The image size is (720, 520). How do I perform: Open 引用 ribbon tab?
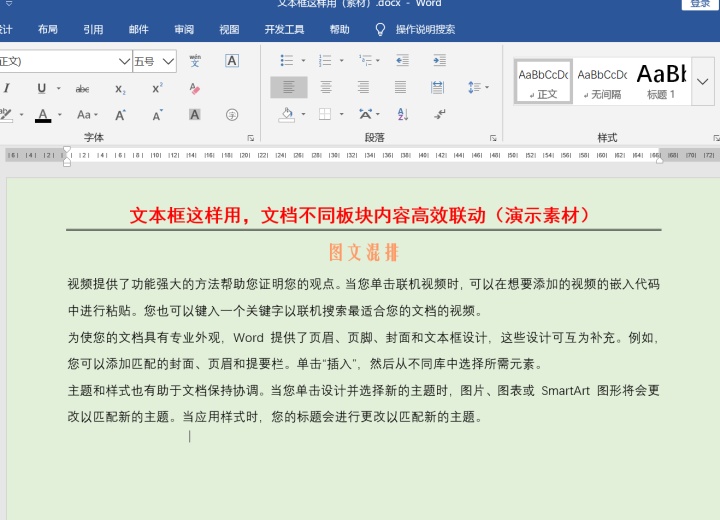tap(93, 29)
